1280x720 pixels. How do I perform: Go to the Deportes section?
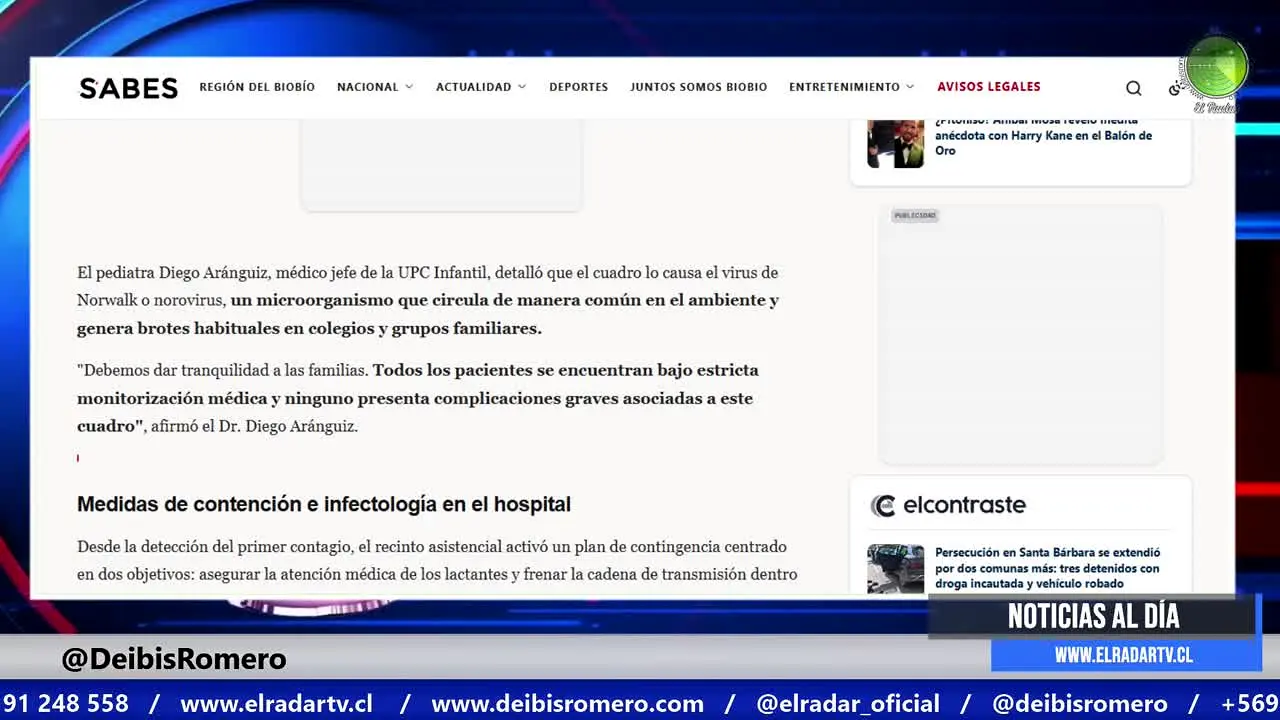tap(578, 87)
